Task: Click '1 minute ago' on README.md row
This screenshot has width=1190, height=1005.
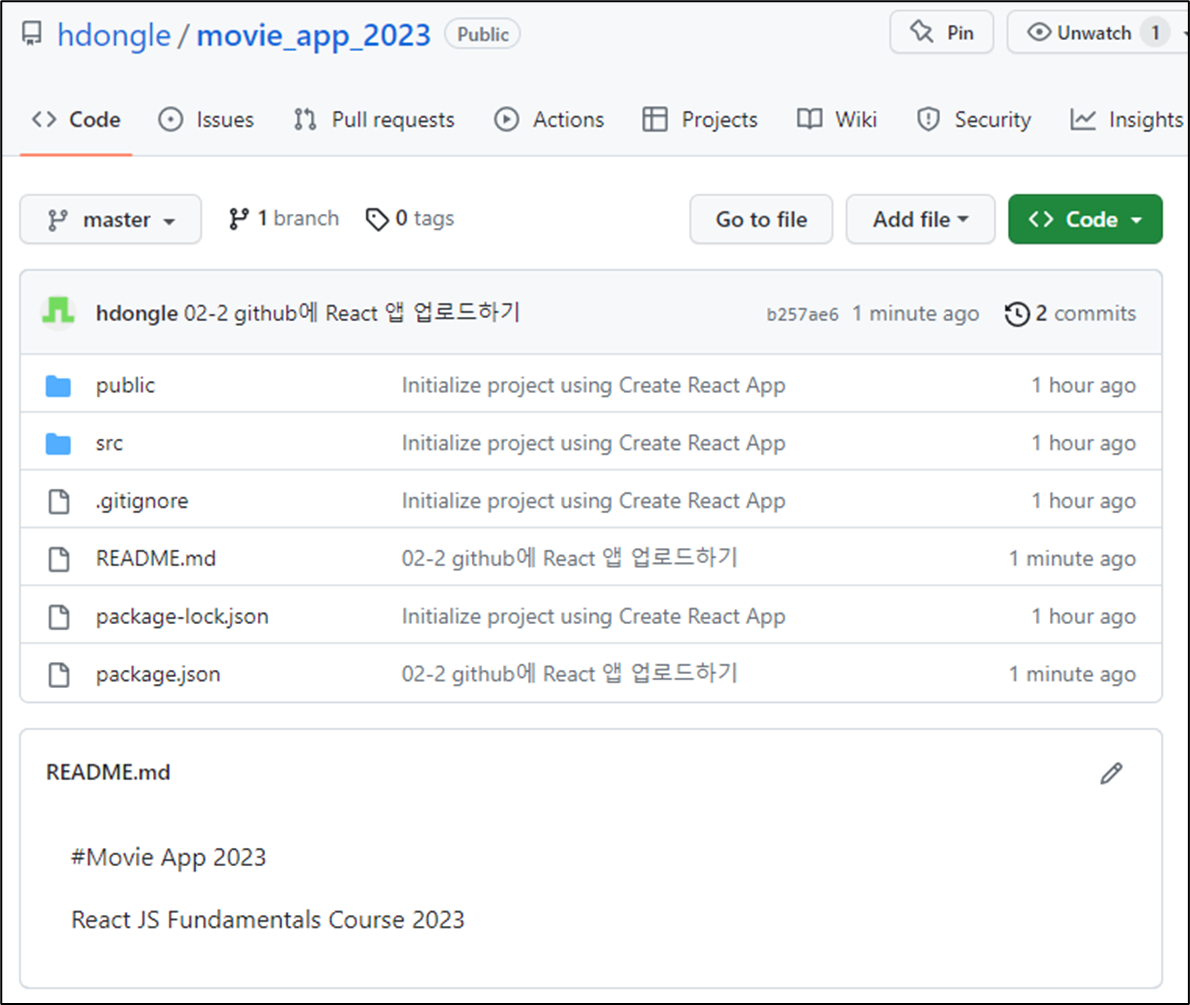Action: [1072, 559]
